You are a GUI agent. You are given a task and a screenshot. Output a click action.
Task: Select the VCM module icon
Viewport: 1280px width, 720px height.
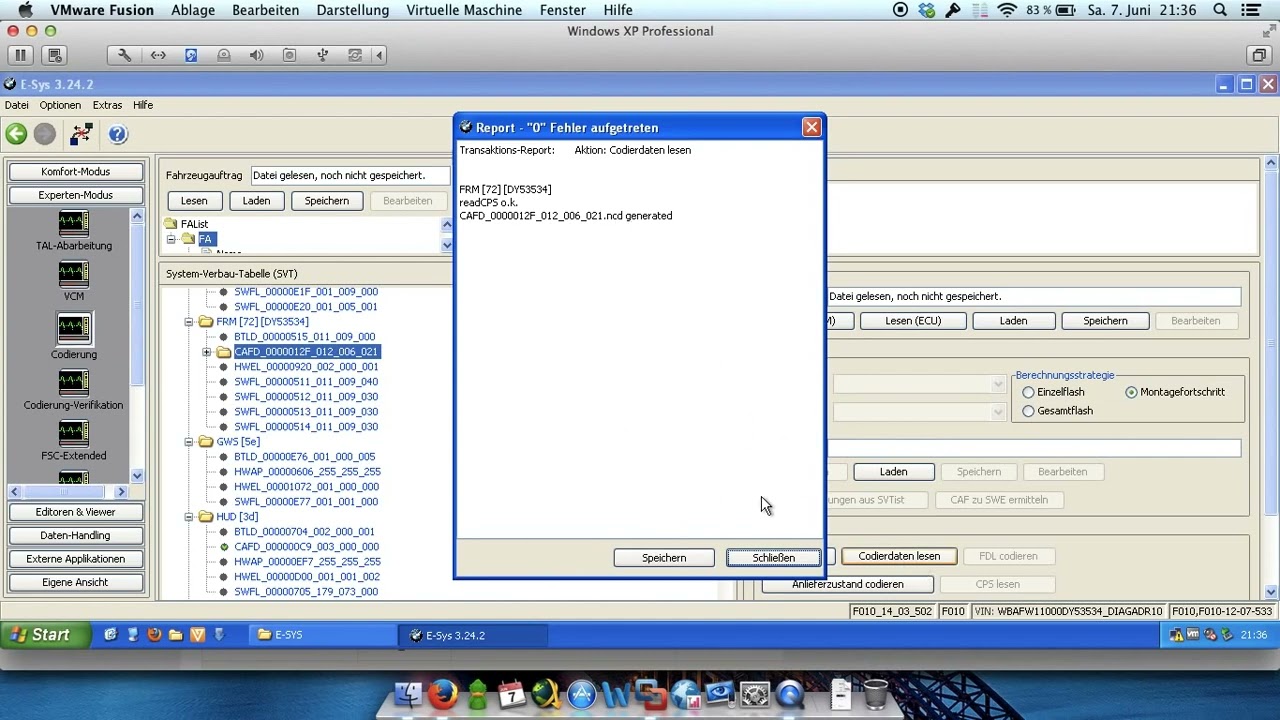pyautogui.click(x=73, y=274)
